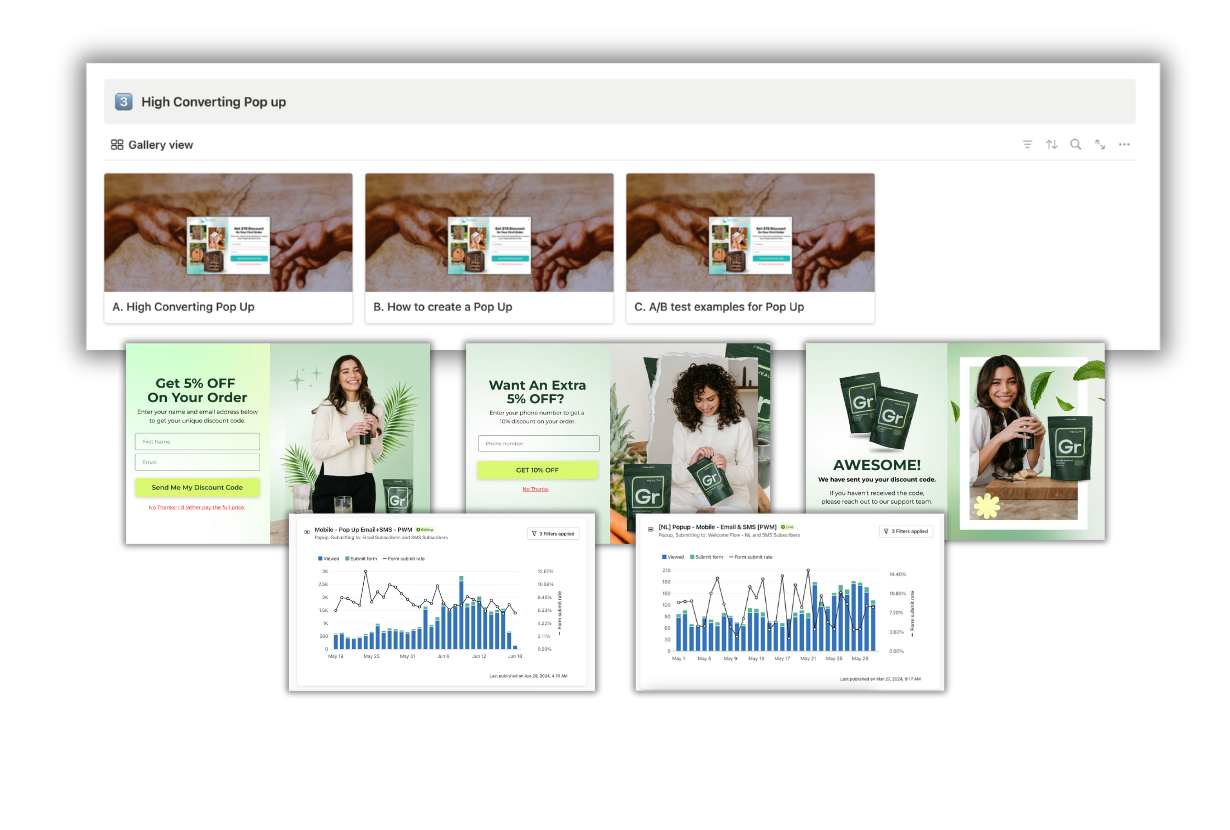Image resolution: width=1230 pixels, height=830 pixels.
Task: Click the number 3 emoji heading icon
Action: pyautogui.click(x=124, y=102)
